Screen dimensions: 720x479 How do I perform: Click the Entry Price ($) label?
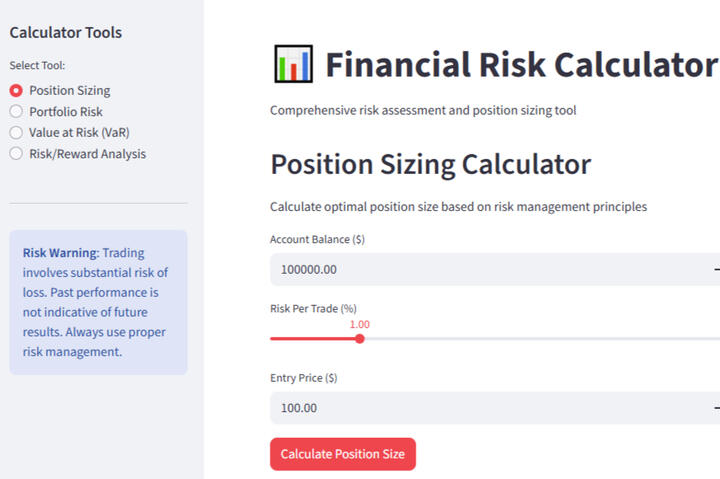click(303, 378)
